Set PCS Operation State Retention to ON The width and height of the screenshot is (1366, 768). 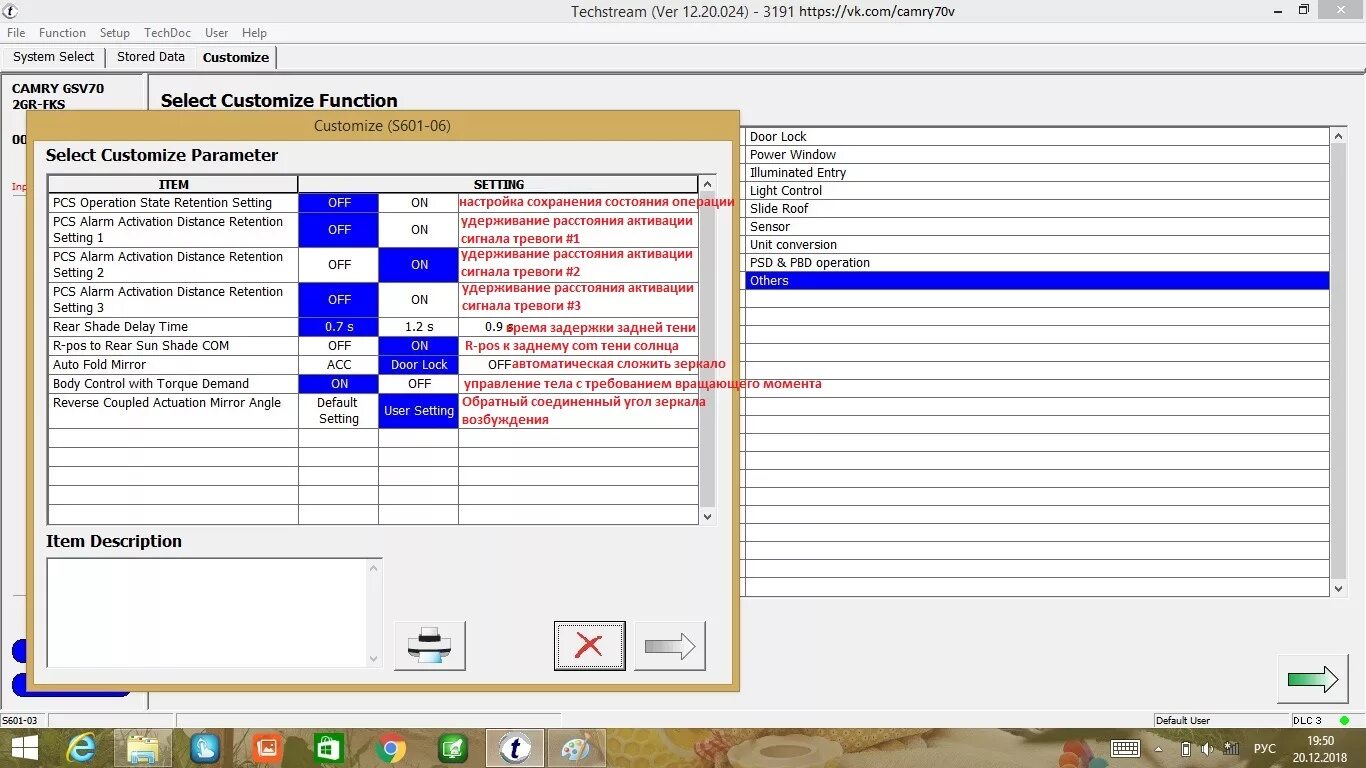coord(419,203)
